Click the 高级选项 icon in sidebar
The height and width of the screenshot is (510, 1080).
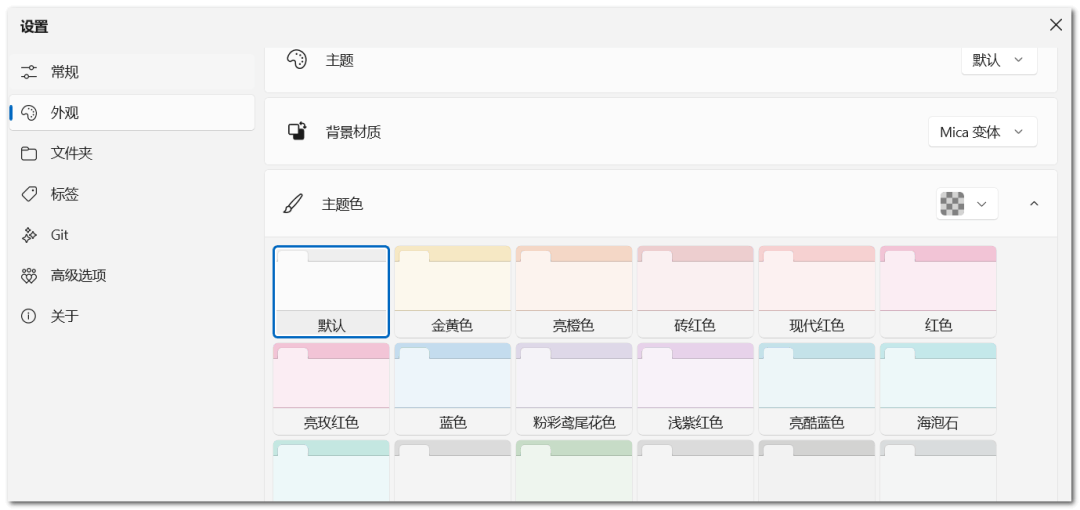[29, 276]
